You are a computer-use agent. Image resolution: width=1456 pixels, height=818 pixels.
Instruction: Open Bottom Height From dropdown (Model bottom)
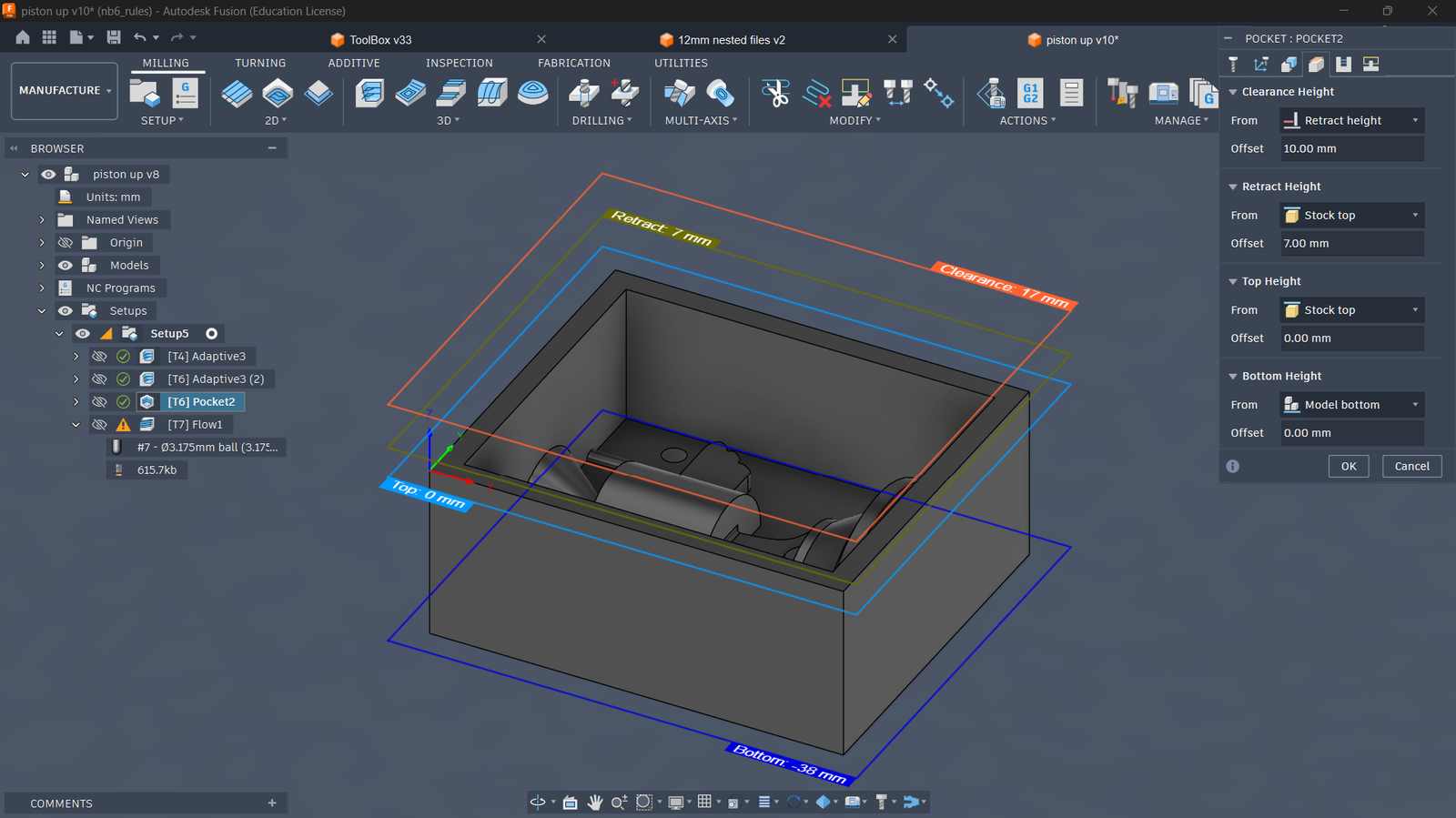point(1351,404)
